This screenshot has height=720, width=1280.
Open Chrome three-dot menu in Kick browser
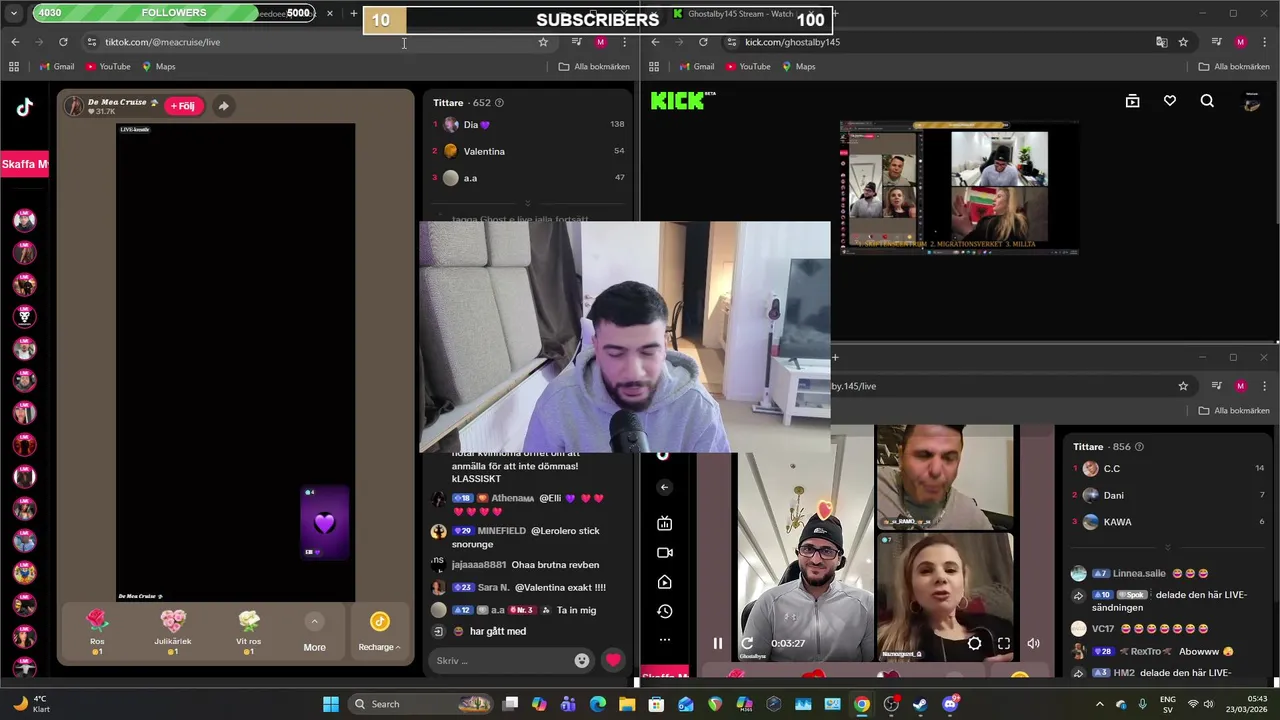tap(1264, 42)
